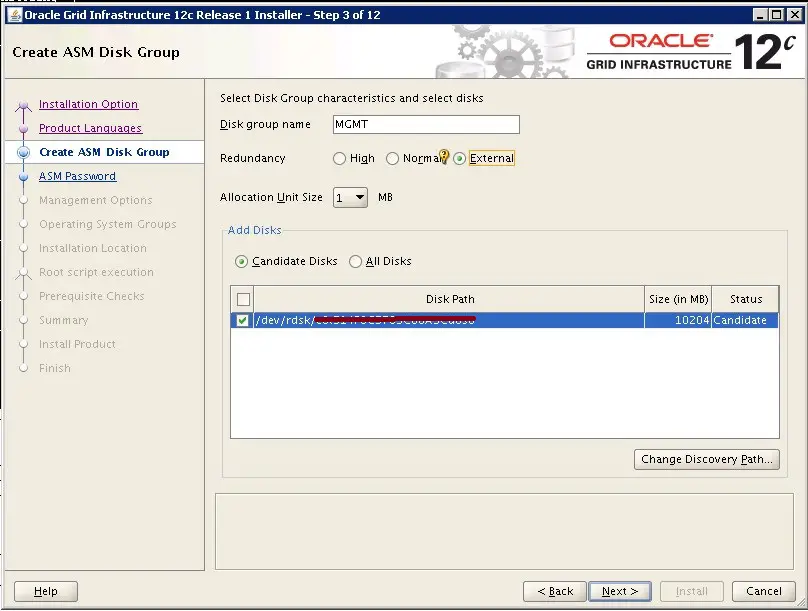Click the Management Options step
808x611 pixels.
[x=96, y=200]
